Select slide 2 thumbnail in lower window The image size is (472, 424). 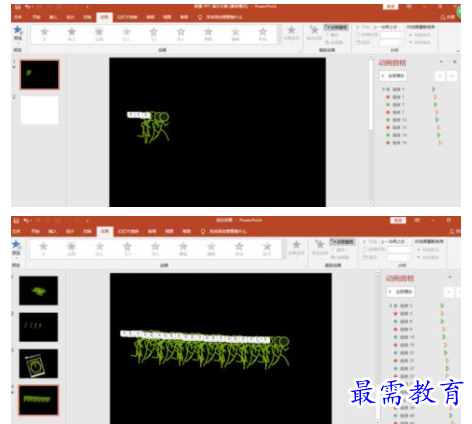pos(39,327)
